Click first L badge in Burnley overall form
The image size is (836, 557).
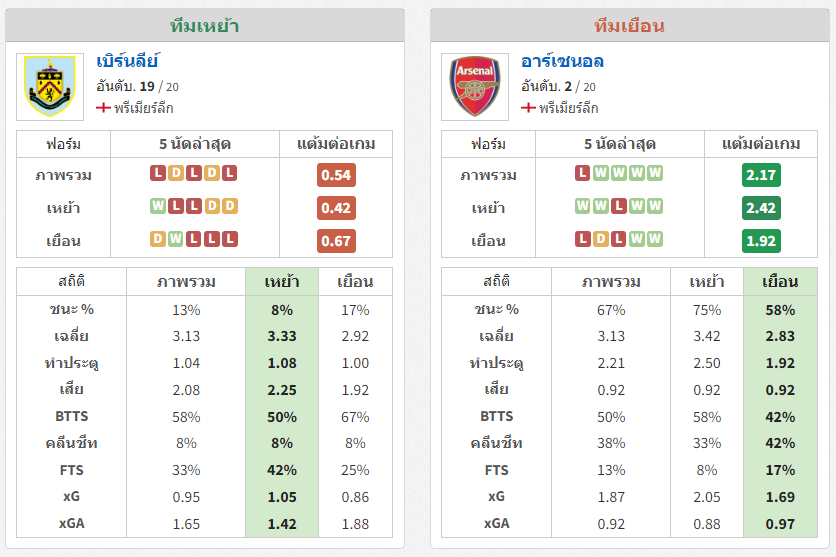point(158,173)
